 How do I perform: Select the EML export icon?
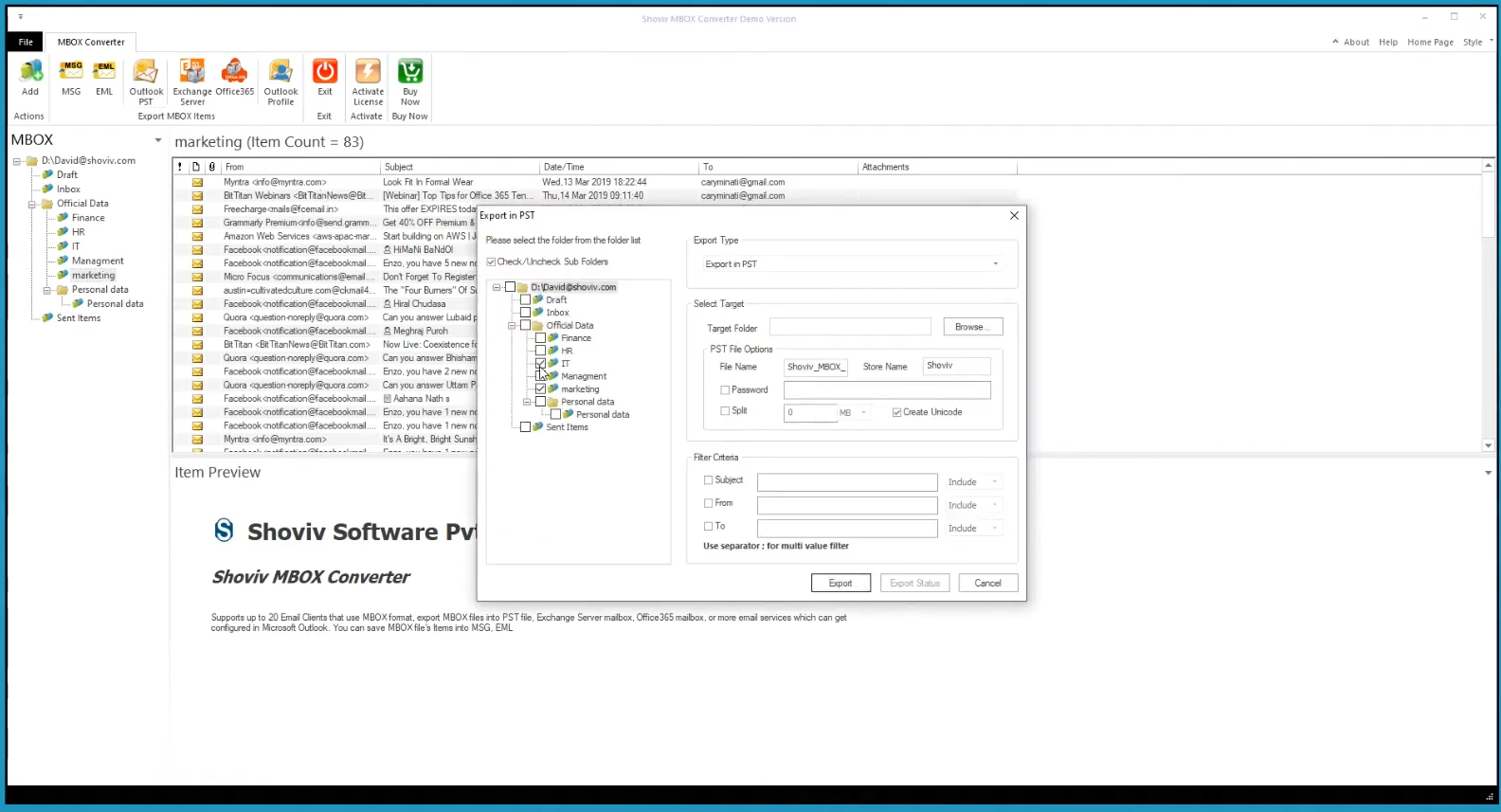(x=104, y=72)
